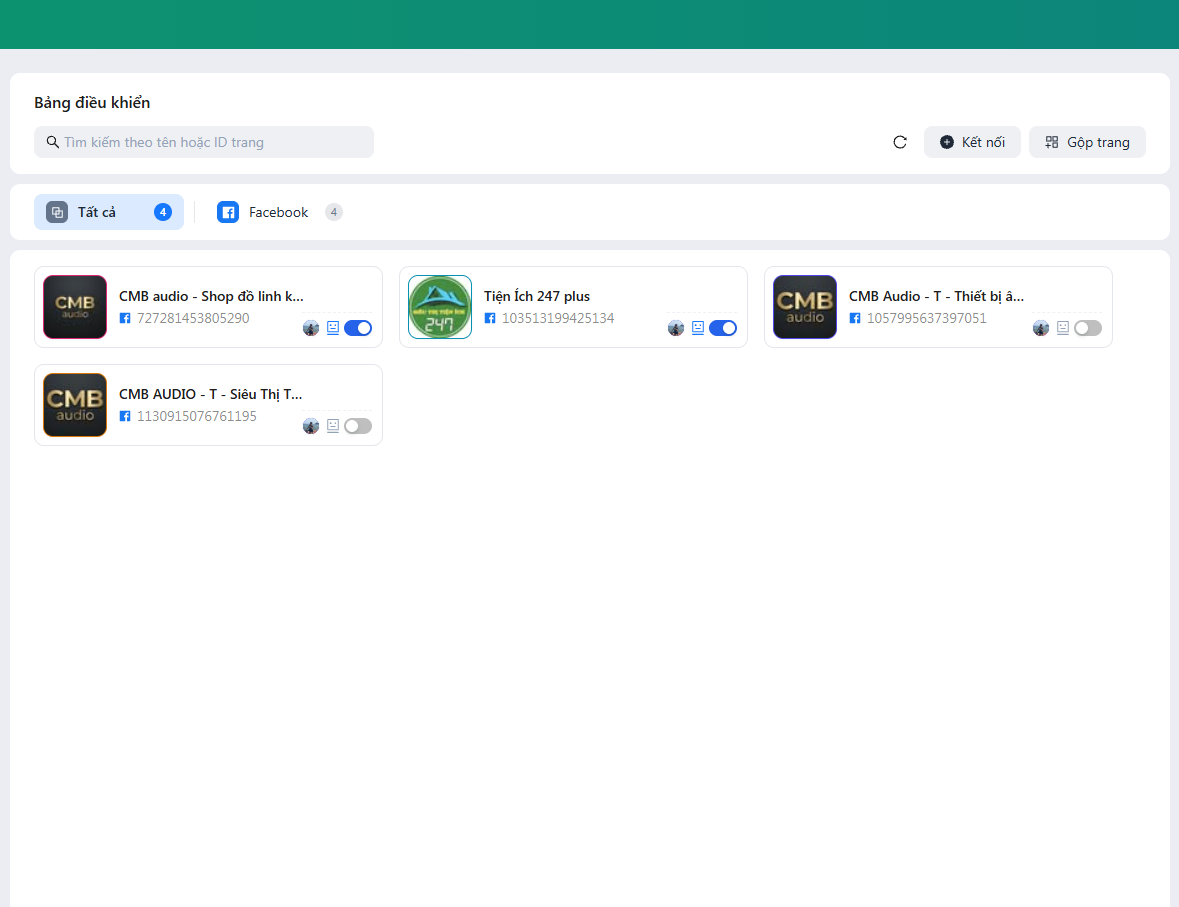
Task: Enable toggle for CMB Audio - T - Thiết bị â...
Action: coord(1087,328)
